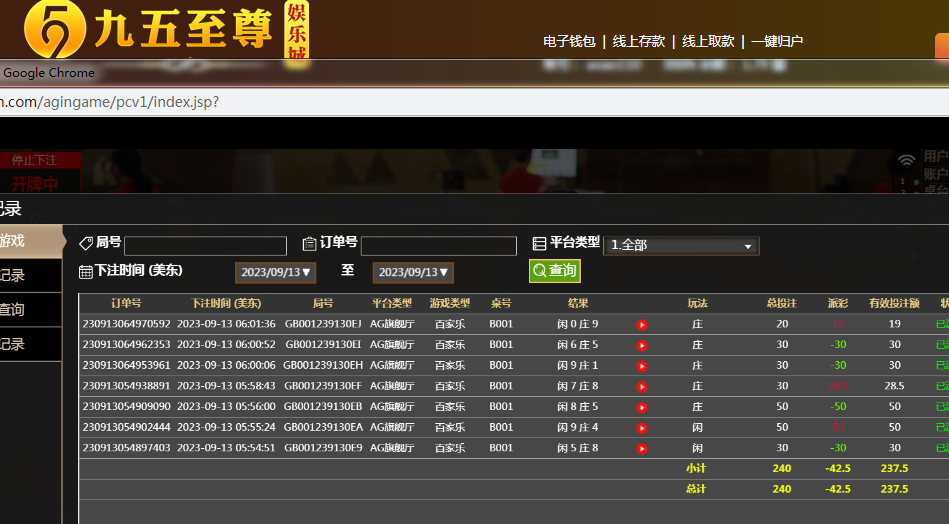Click the 平台类型 column header

(392, 303)
